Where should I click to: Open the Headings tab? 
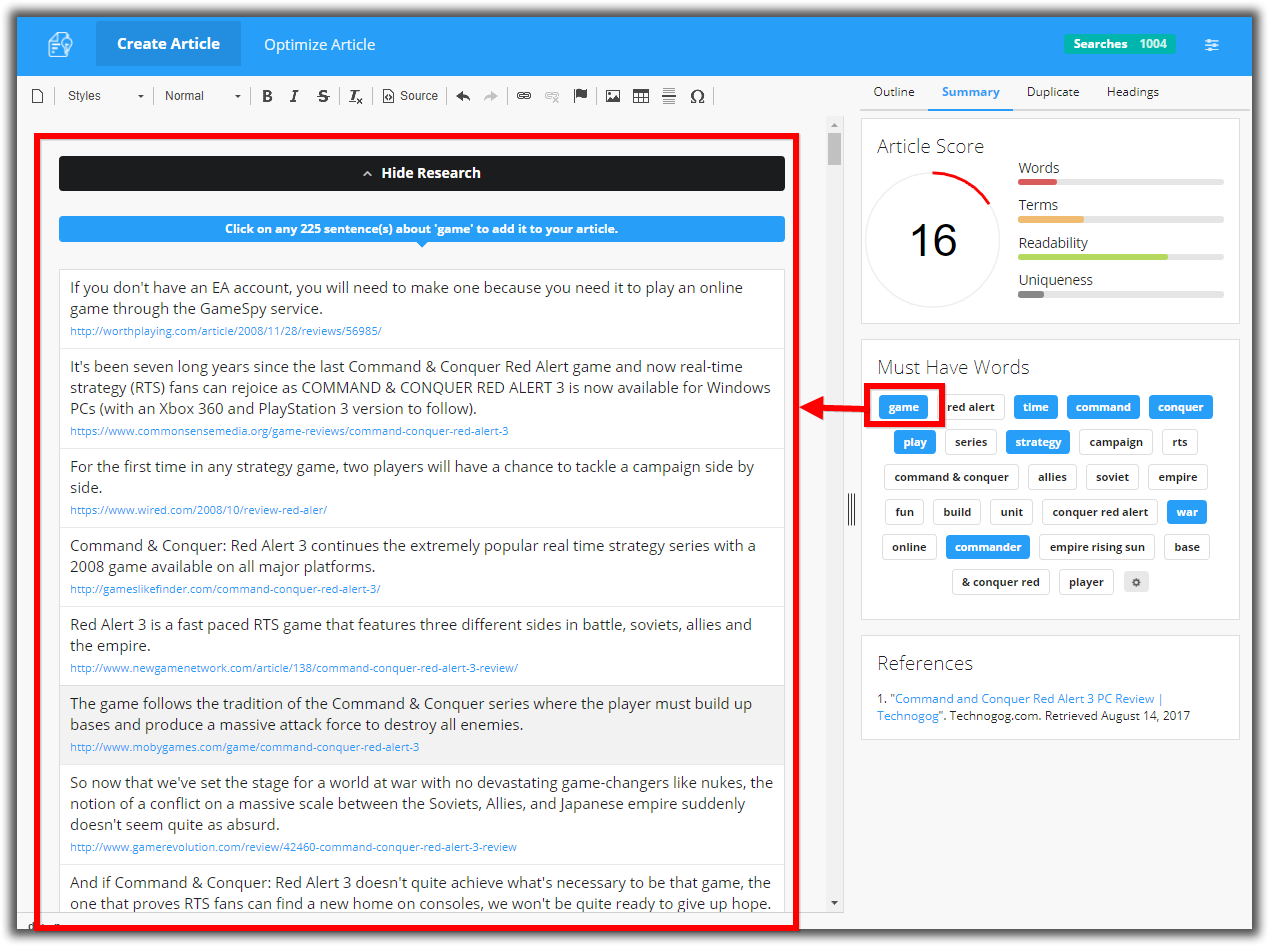click(1133, 92)
